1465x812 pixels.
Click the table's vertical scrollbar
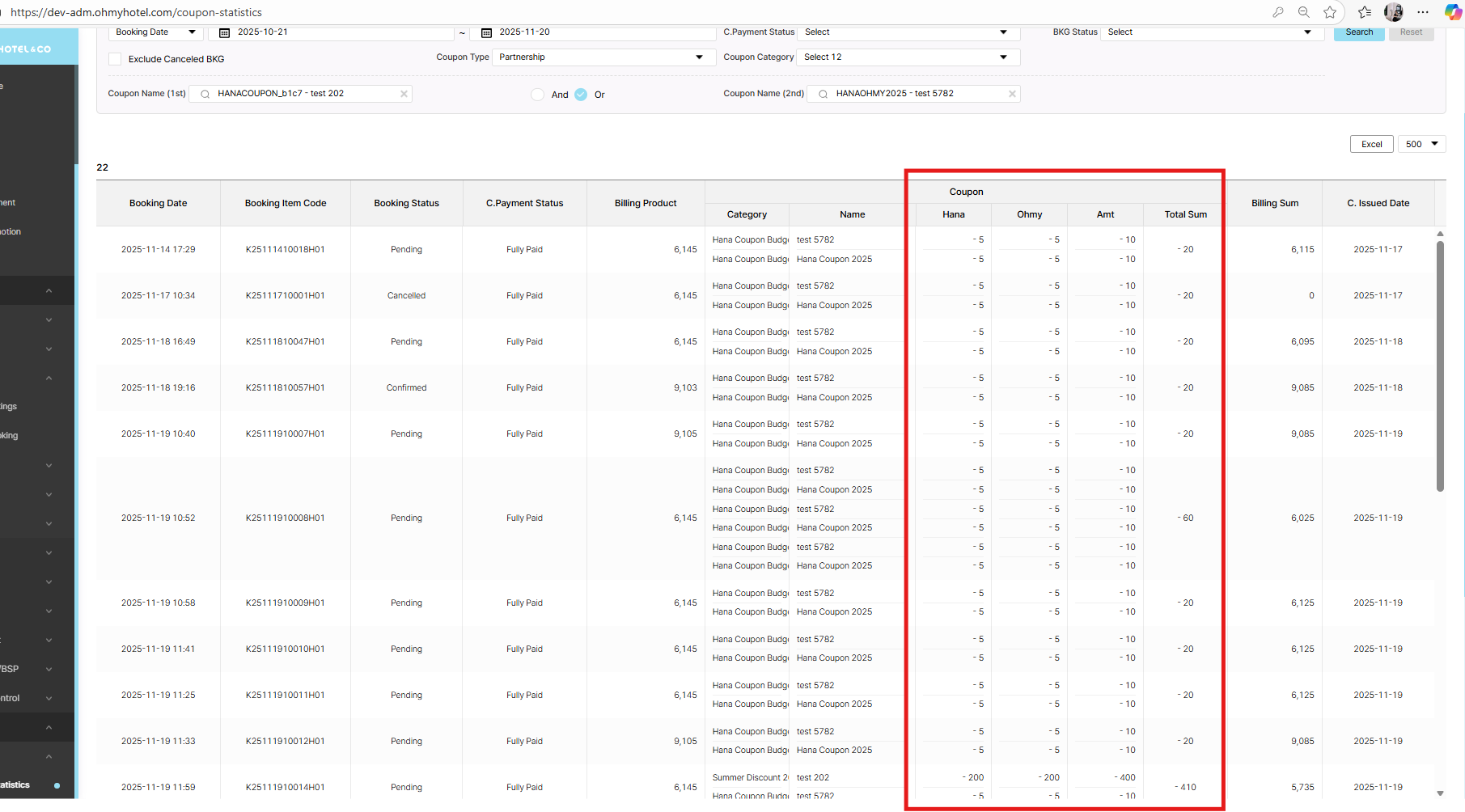[x=1440, y=364]
